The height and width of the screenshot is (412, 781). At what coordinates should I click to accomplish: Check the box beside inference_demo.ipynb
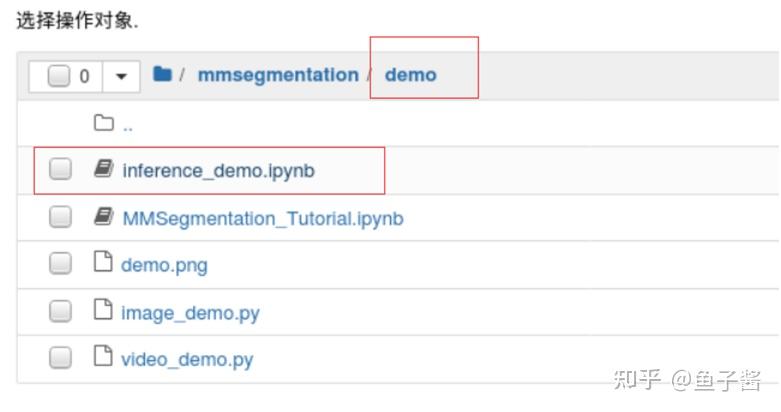[x=60, y=170]
